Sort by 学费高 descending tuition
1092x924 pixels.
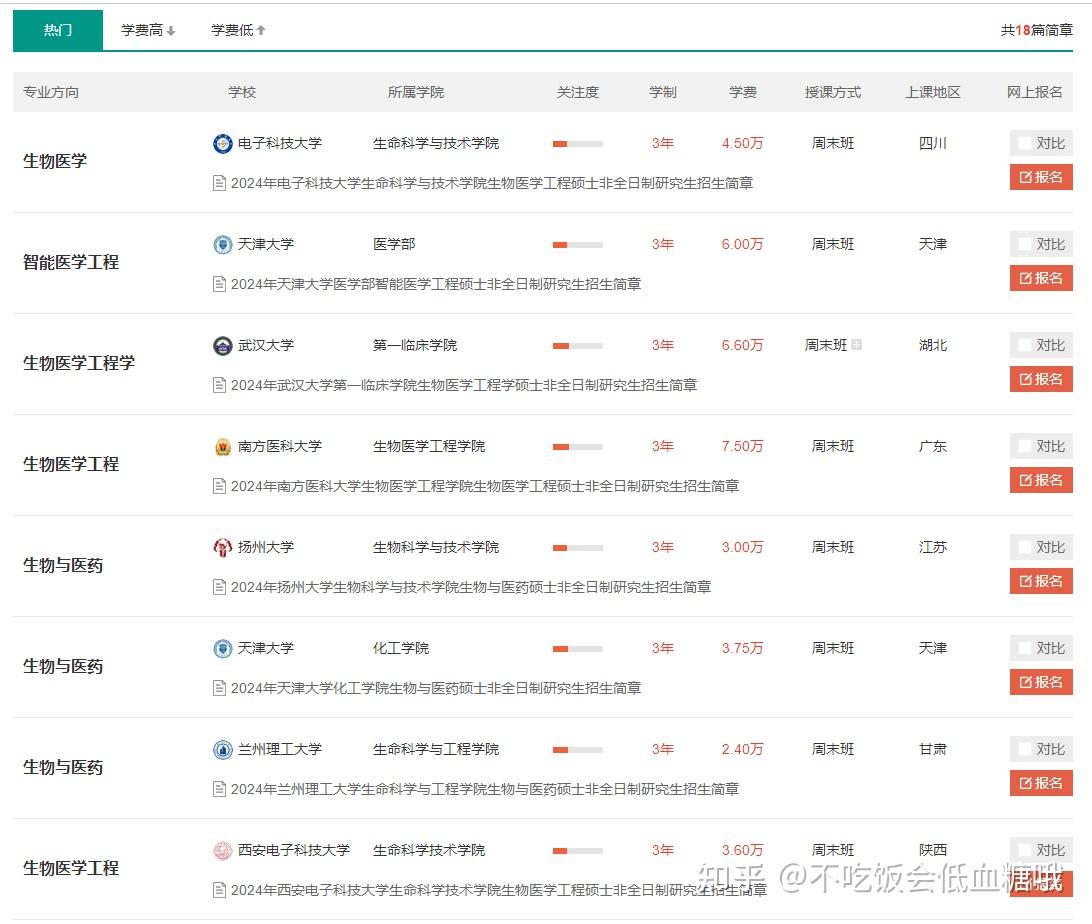click(x=148, y=31)
